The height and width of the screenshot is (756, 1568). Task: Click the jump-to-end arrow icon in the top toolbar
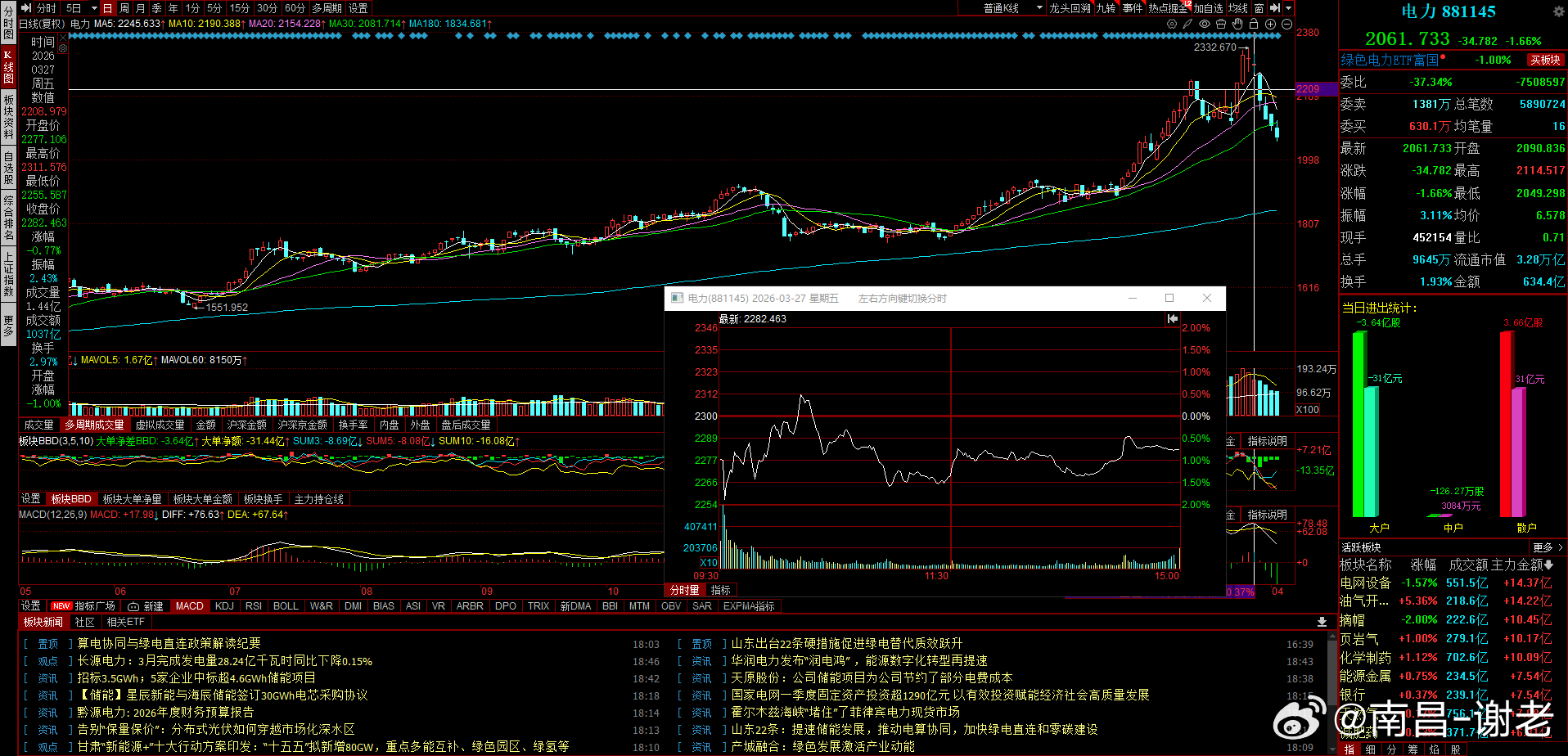[1275, 8]
